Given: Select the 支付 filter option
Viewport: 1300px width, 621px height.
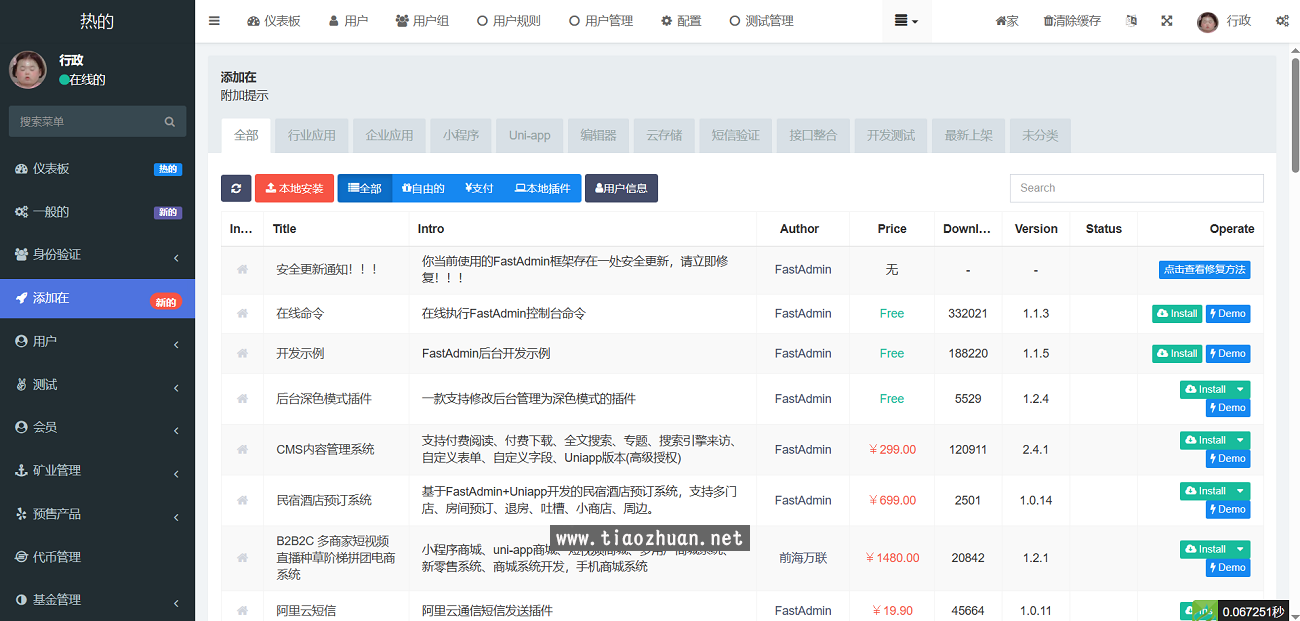Looking at the screenshot, I should 479,188.
